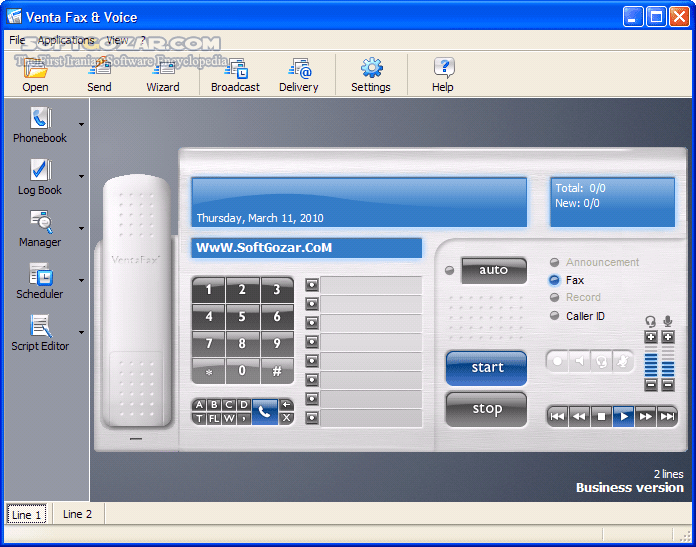The height and width of the screenshot is (547, 696).
Task: Click the Total/New message counter display
Action: click(x=613, y=202)
